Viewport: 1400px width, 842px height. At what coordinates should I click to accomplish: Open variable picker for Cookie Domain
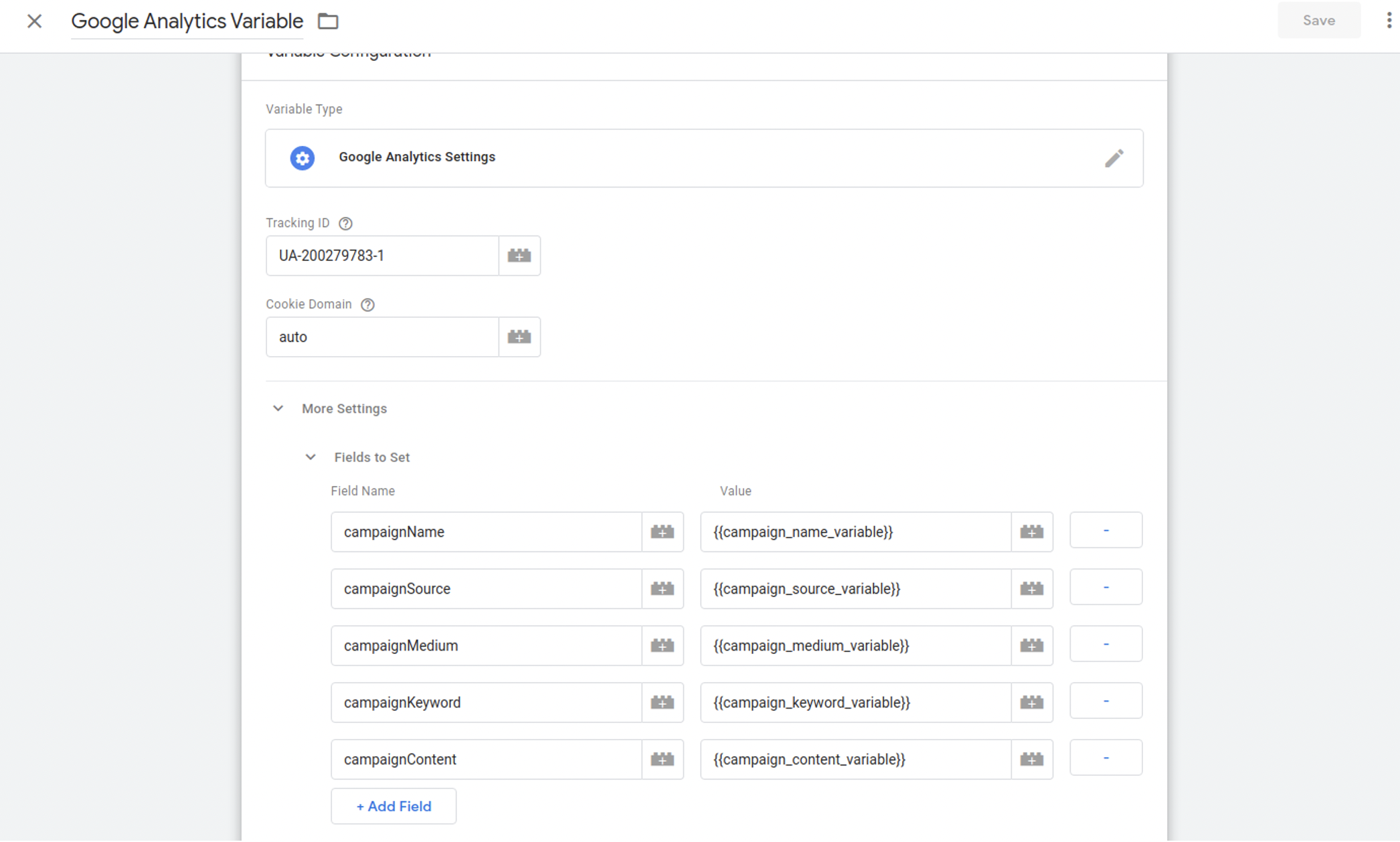pos(519,337)
